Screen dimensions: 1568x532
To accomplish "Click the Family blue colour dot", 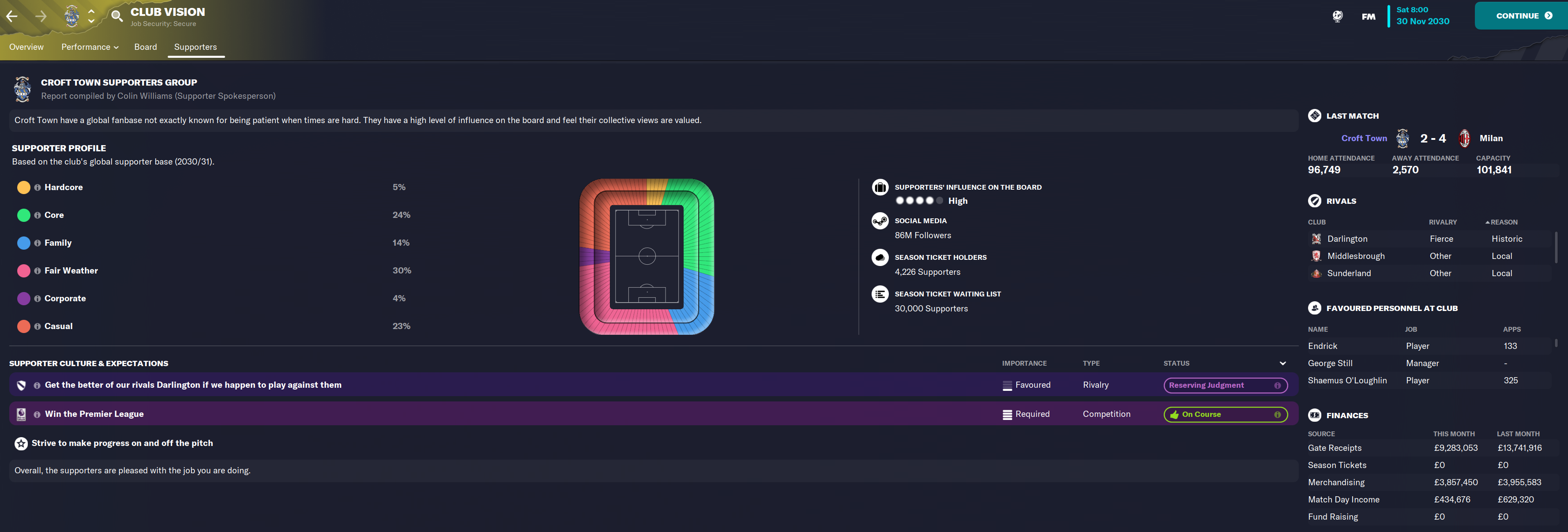I will coord(24,243).
